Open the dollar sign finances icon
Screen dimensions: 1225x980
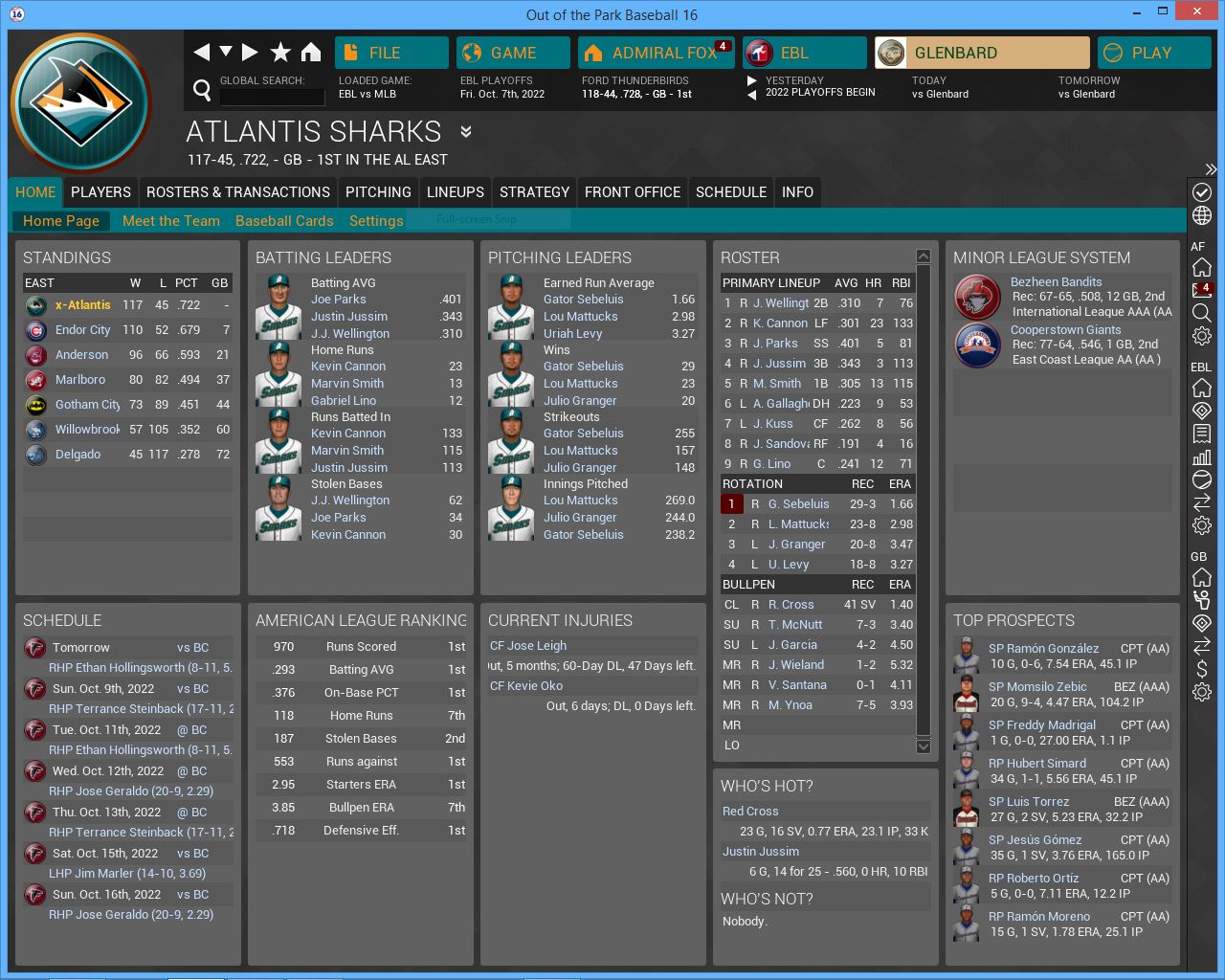[1202, 668]
